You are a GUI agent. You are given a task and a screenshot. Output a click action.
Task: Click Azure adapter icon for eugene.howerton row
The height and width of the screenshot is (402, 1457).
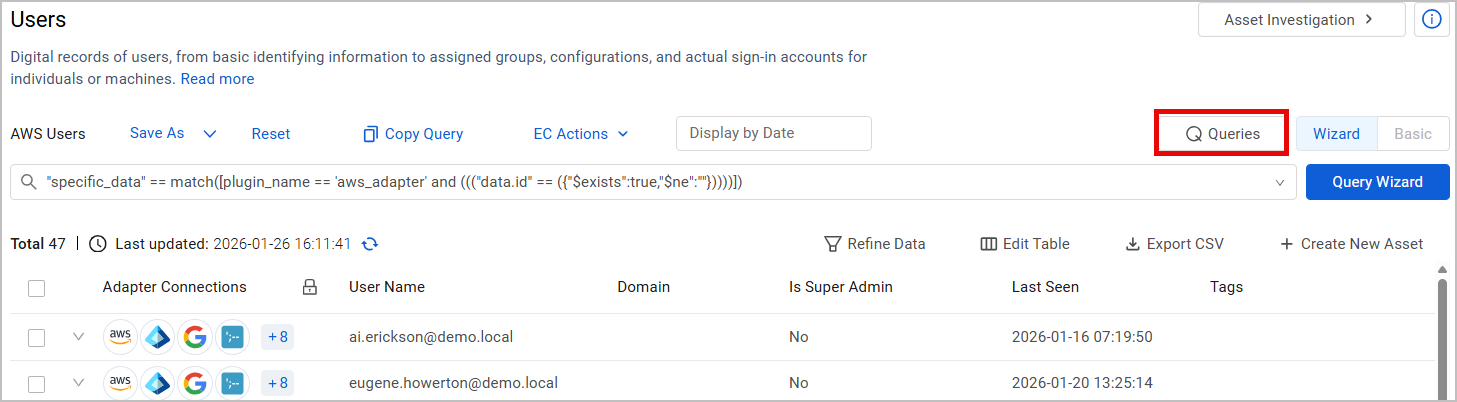click(158, 383)
